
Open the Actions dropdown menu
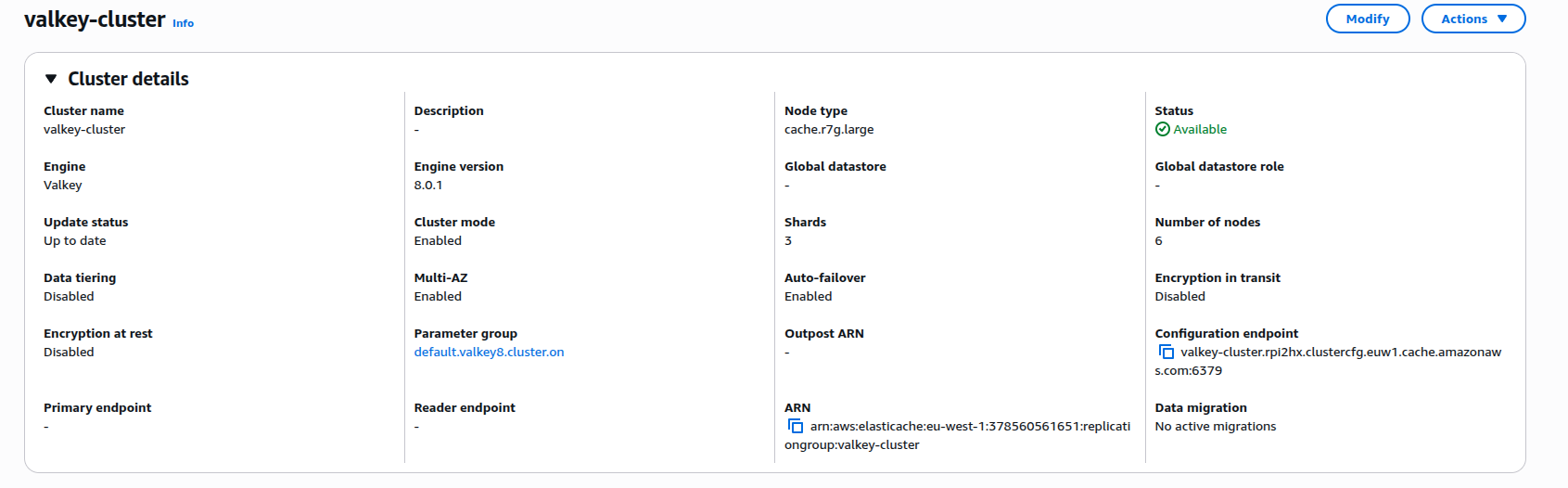coord(1472,19)
